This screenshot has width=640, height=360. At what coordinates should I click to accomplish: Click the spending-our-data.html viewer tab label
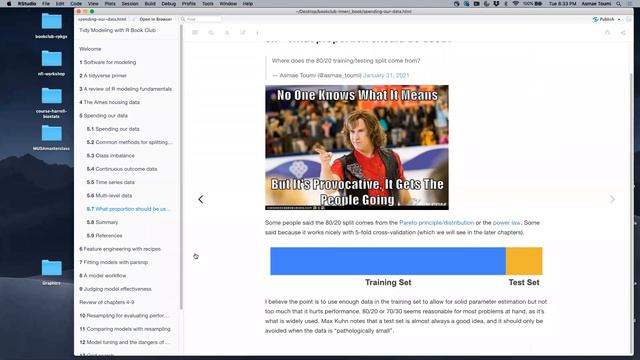coord(102,19)
